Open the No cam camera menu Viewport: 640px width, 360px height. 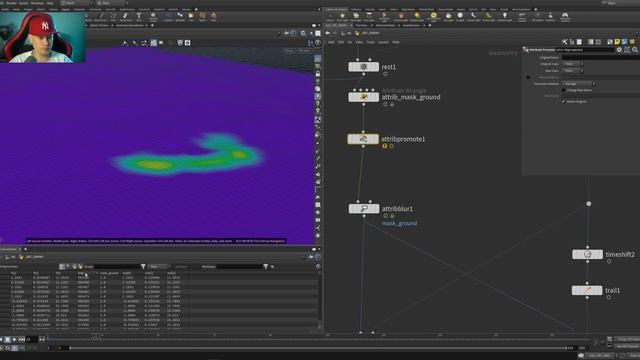pyautogui.click(x=304, y=51)
